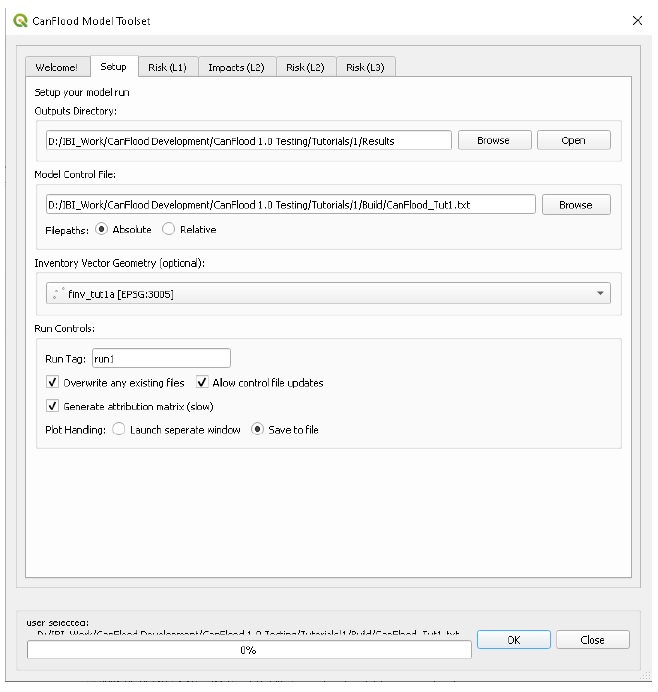Screen dimensions: 658x692
Task: Close the CanFlood Model Toolset window
Action: click(637, 20)
